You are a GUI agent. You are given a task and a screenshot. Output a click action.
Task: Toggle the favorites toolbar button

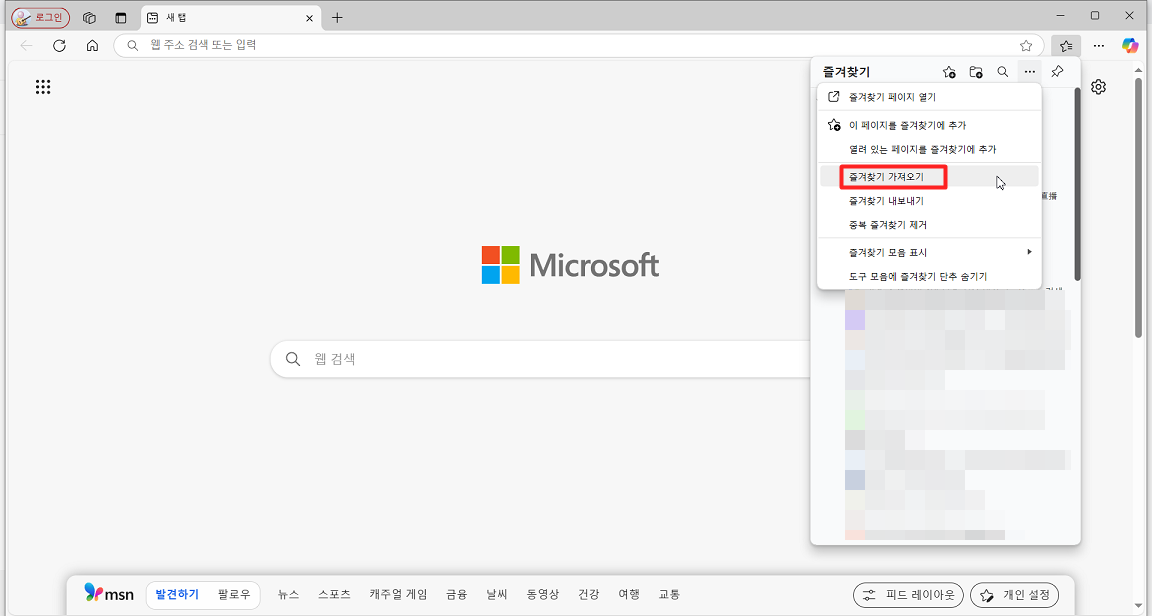1066,46
